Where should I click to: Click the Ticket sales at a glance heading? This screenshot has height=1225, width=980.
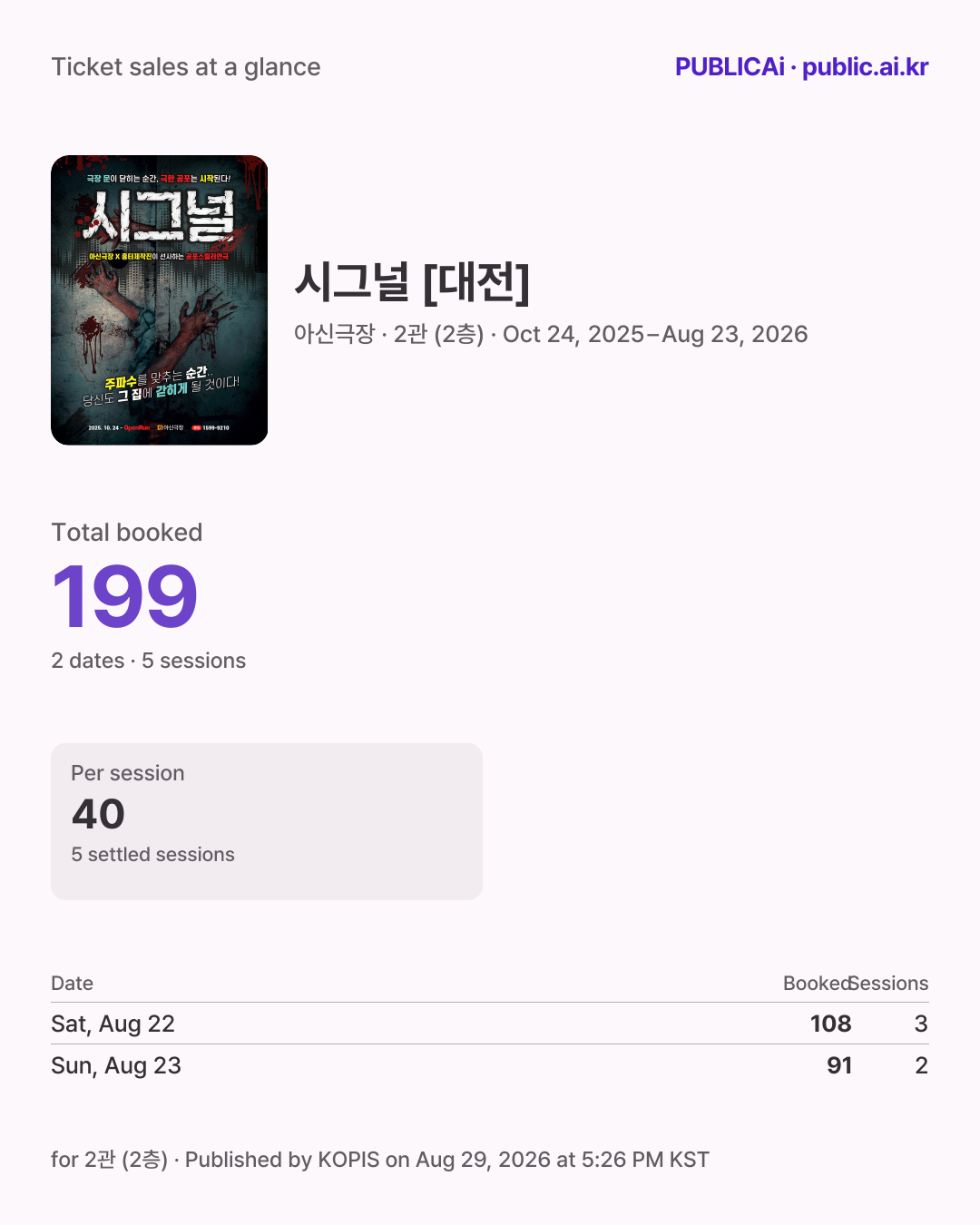point(186,67)
